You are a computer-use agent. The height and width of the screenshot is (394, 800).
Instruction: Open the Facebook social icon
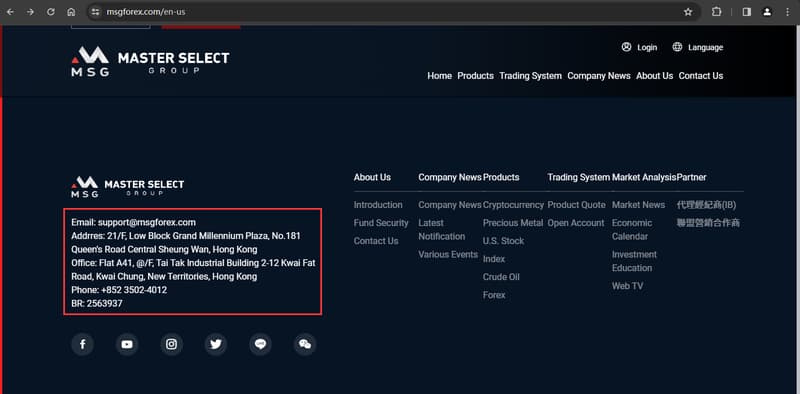tap(83, 344)
